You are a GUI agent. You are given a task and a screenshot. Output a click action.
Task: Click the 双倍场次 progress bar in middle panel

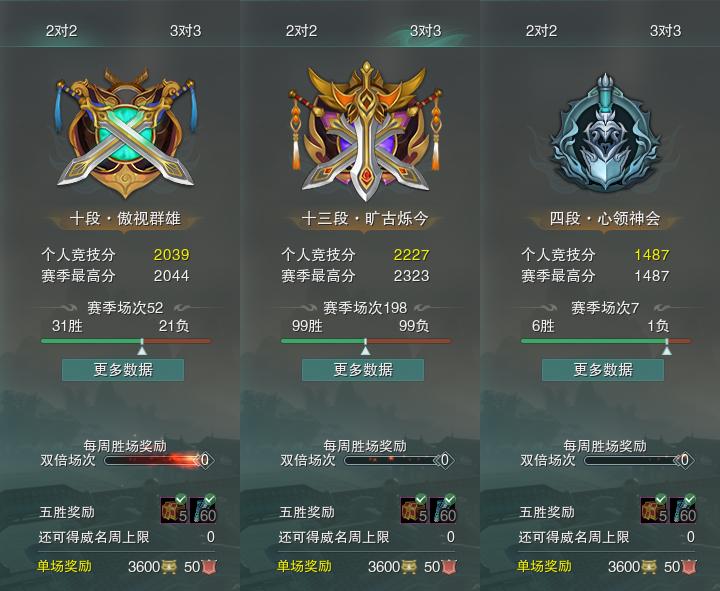(x=393, y=460)
